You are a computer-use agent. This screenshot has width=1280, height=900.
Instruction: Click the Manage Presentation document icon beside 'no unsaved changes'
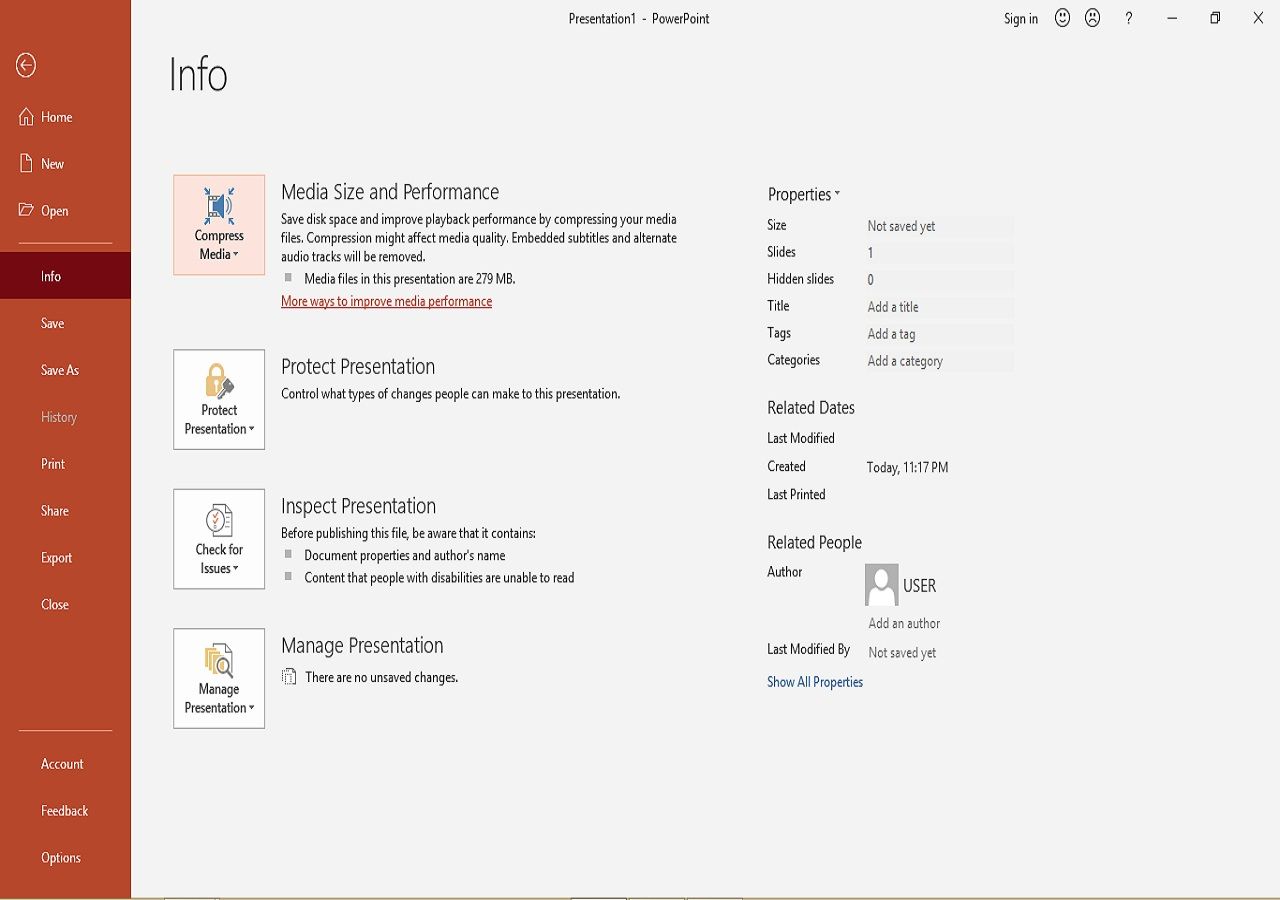[x=289, y=677]
